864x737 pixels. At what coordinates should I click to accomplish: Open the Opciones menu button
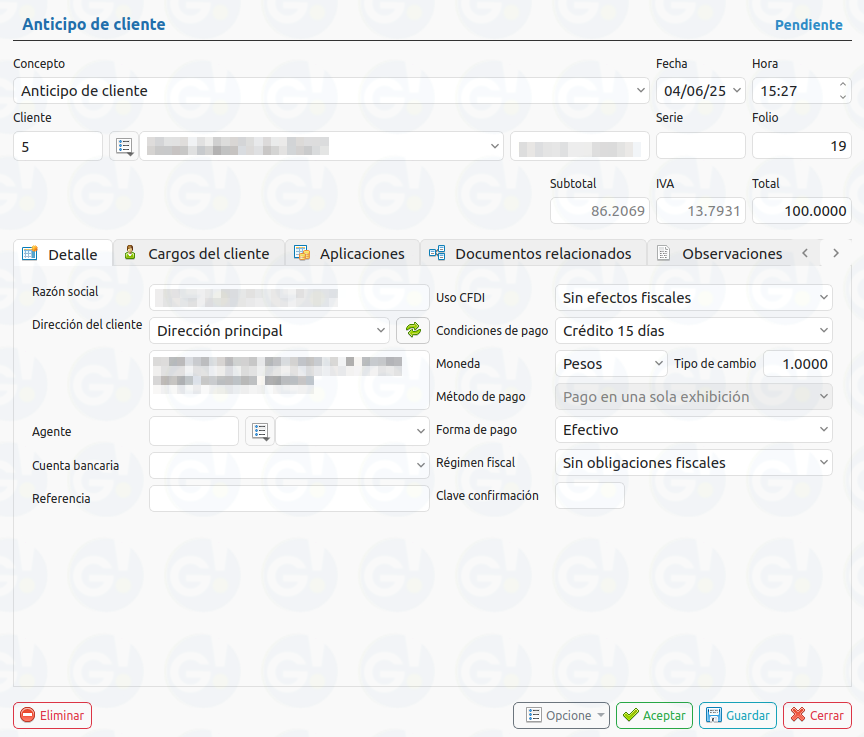click(561, 715)
